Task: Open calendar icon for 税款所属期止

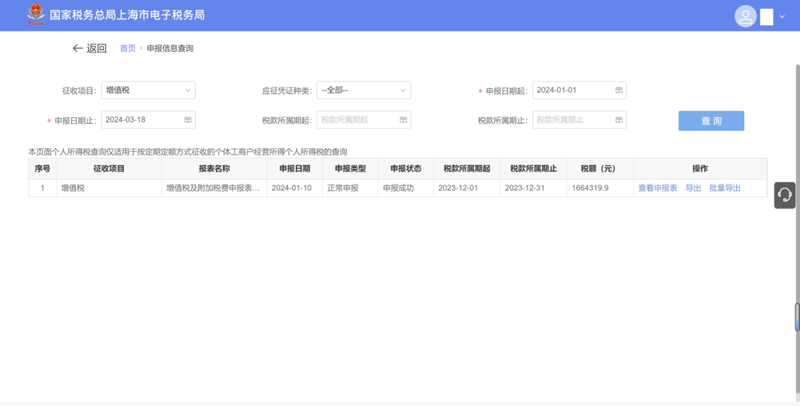Action: pos(619,119)
